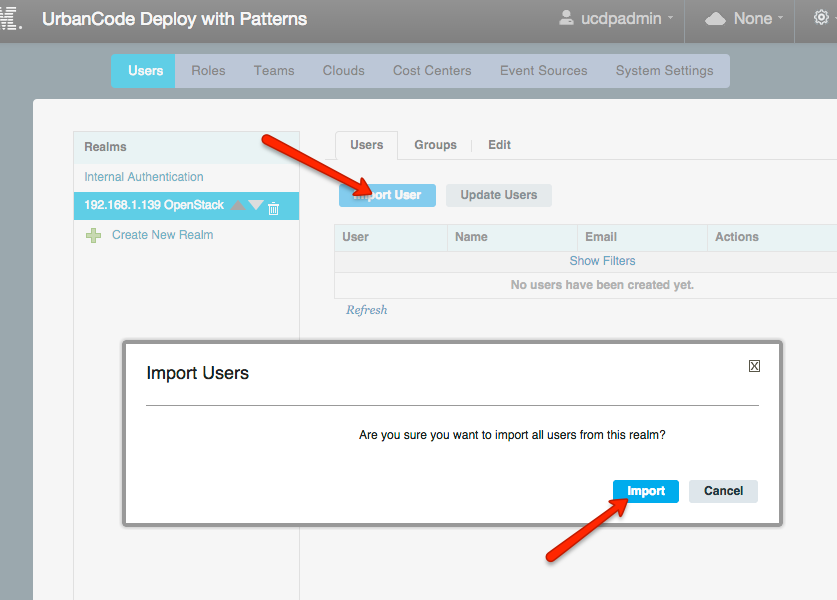Image resolution: width=837 pixels, height=600 pixels.
Task: Open the Event Sources tab
Action: (543, 70)
